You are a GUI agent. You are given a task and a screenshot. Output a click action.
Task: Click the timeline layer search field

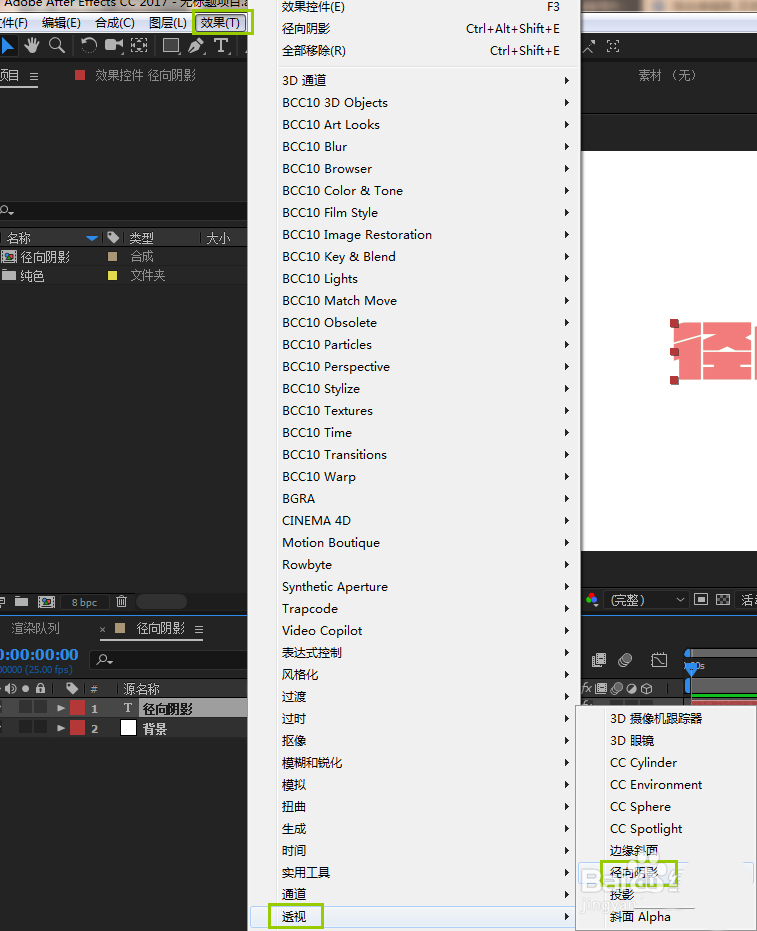[169, 659]
